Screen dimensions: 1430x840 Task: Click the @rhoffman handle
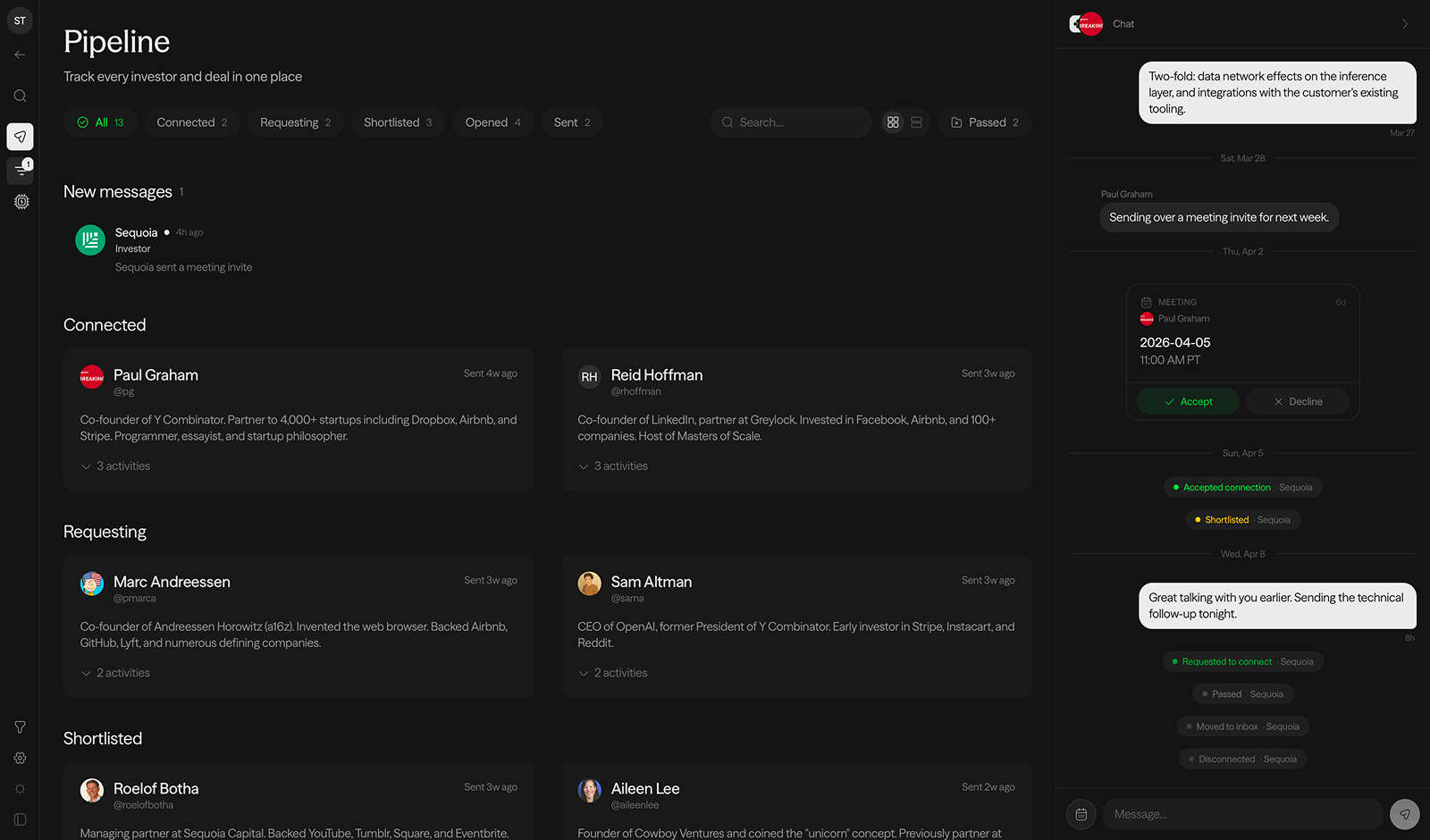click(x=636, y=391)
